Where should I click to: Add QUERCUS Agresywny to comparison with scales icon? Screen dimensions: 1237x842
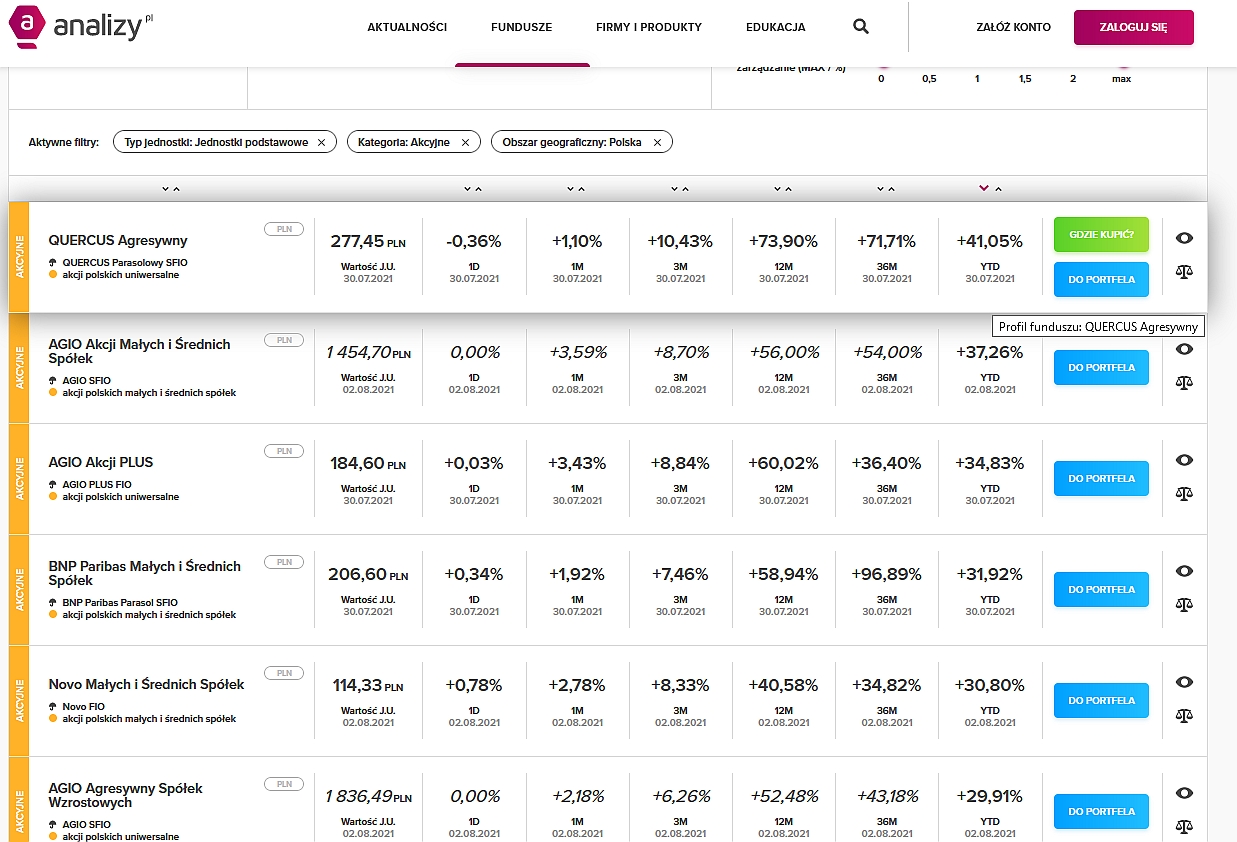(x=1185, y=271)
